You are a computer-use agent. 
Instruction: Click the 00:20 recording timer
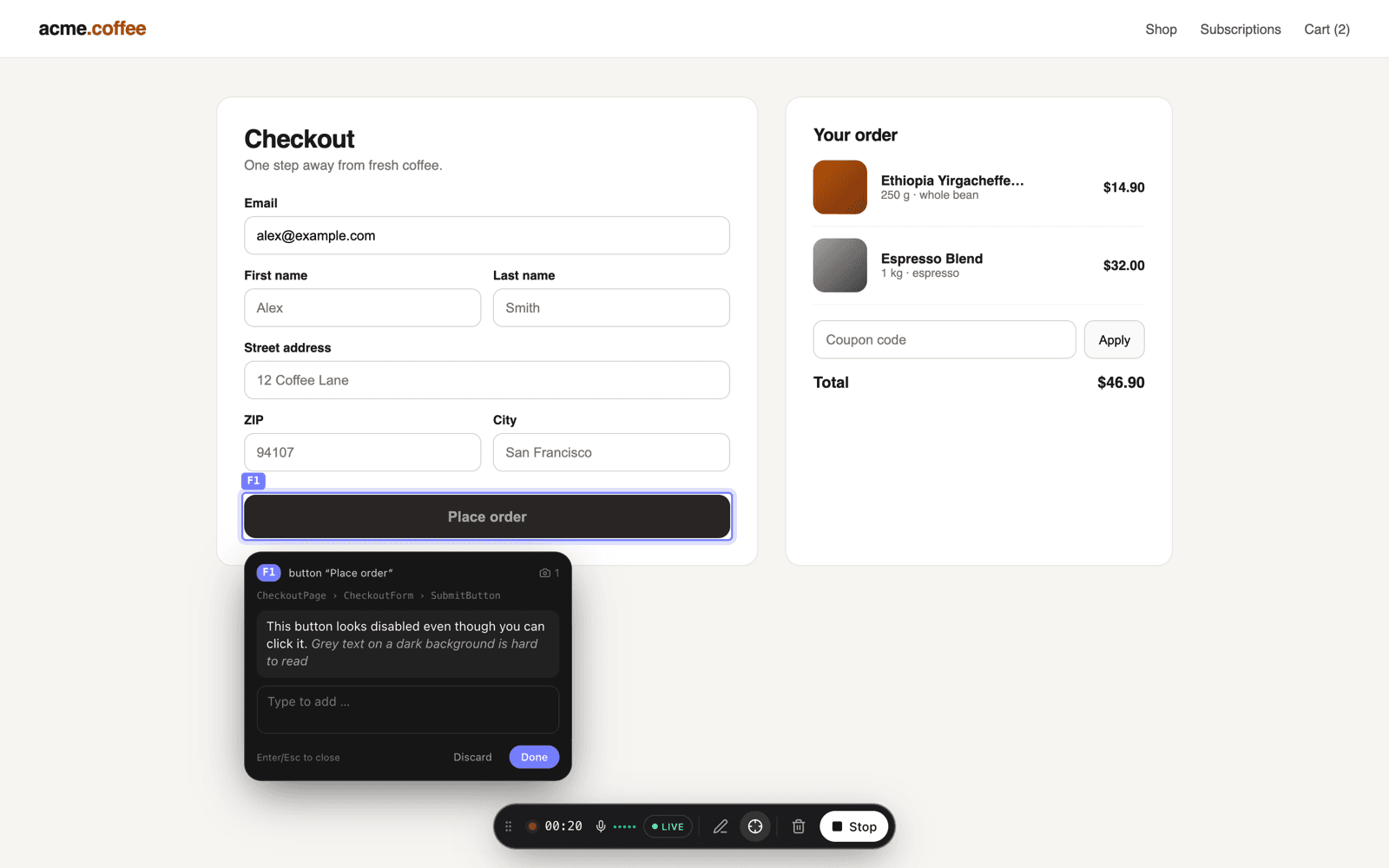point(563,826)
